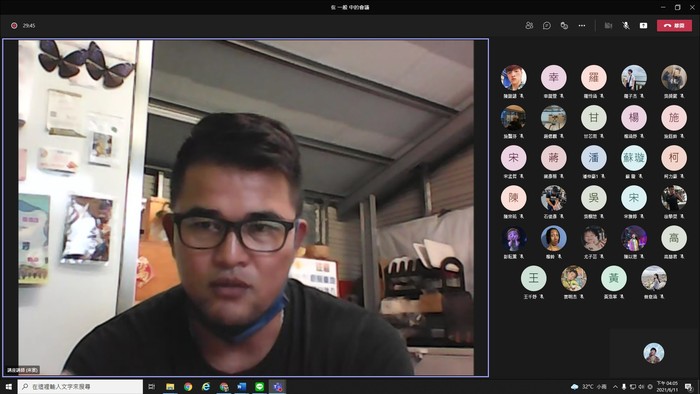Click your self-preview avatar thumbnail
This screenshot has width=700, height=394.
tap(654, 353)
